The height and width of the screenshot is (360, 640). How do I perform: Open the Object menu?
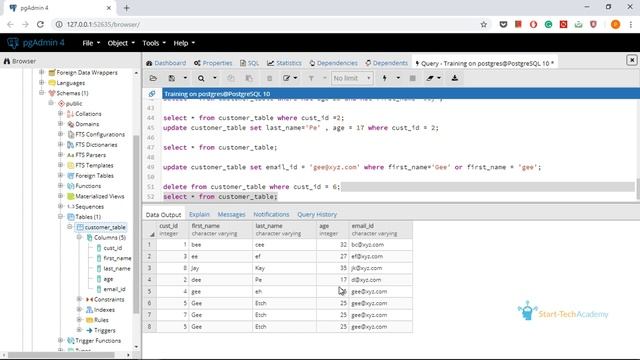[121, 43]
